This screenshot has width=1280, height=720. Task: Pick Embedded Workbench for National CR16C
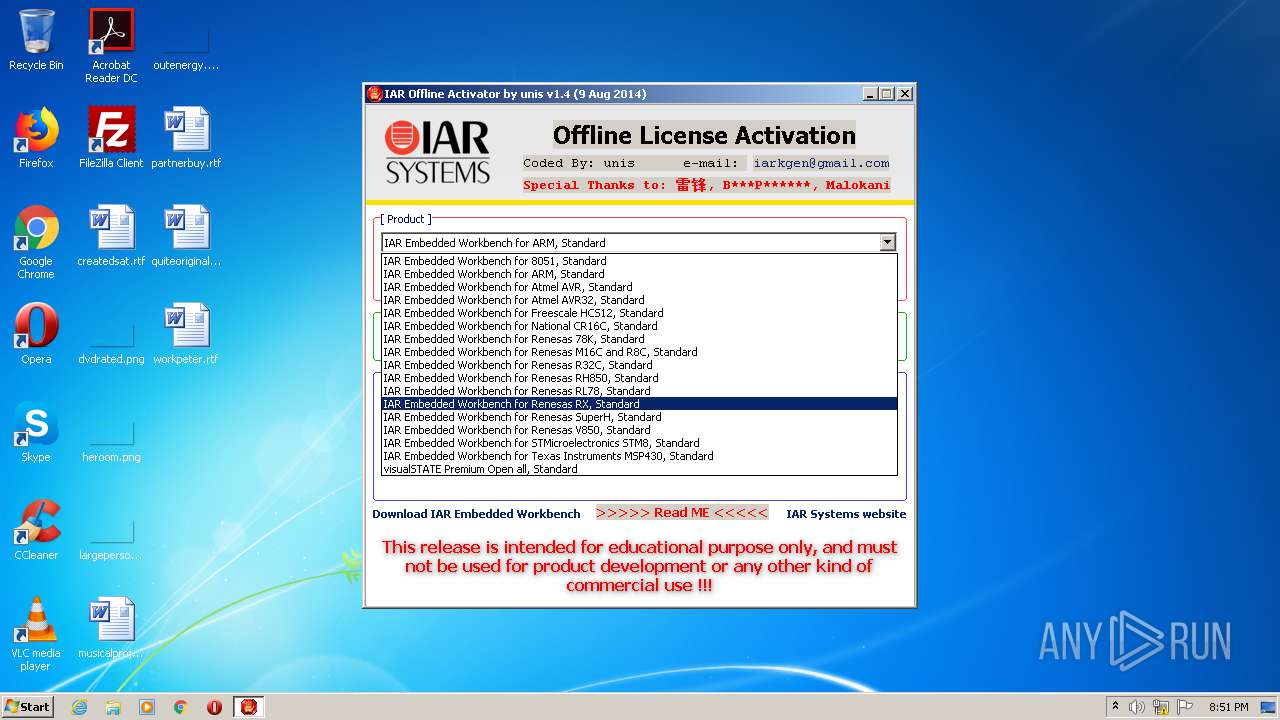[639, 326]
